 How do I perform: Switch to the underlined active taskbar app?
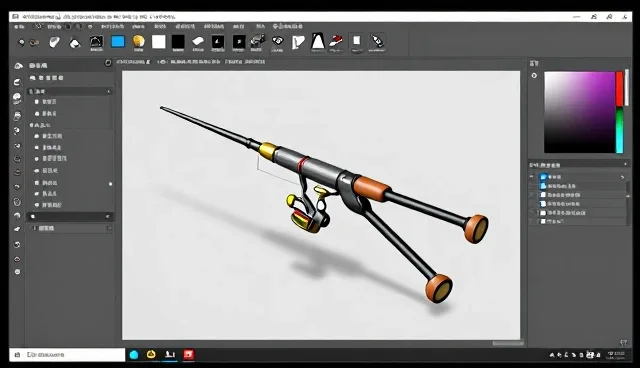(170, 355)
